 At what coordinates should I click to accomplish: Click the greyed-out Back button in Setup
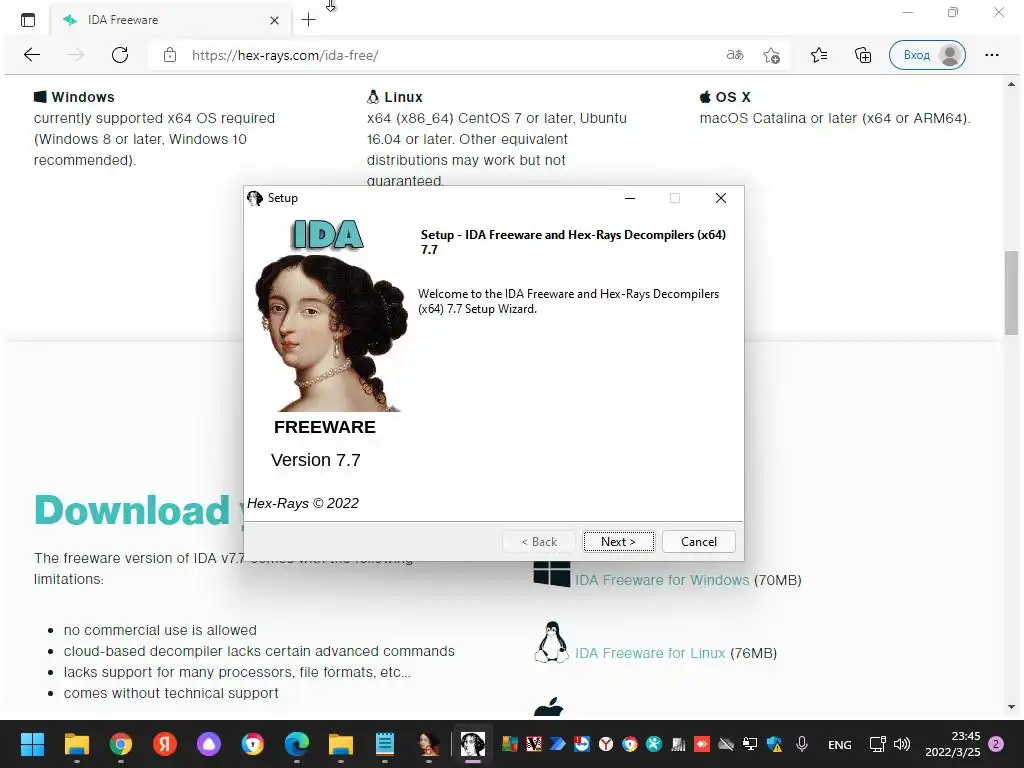point(539,541)
